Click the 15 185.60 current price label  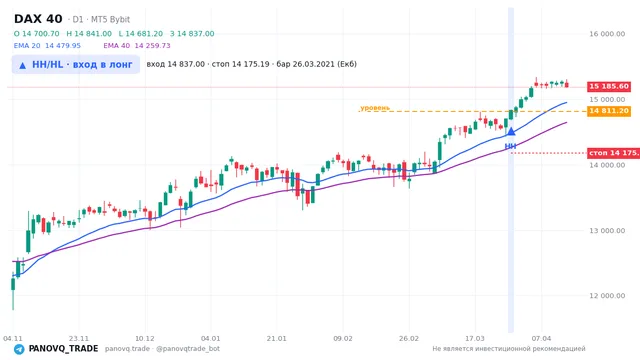click(609, 87)
